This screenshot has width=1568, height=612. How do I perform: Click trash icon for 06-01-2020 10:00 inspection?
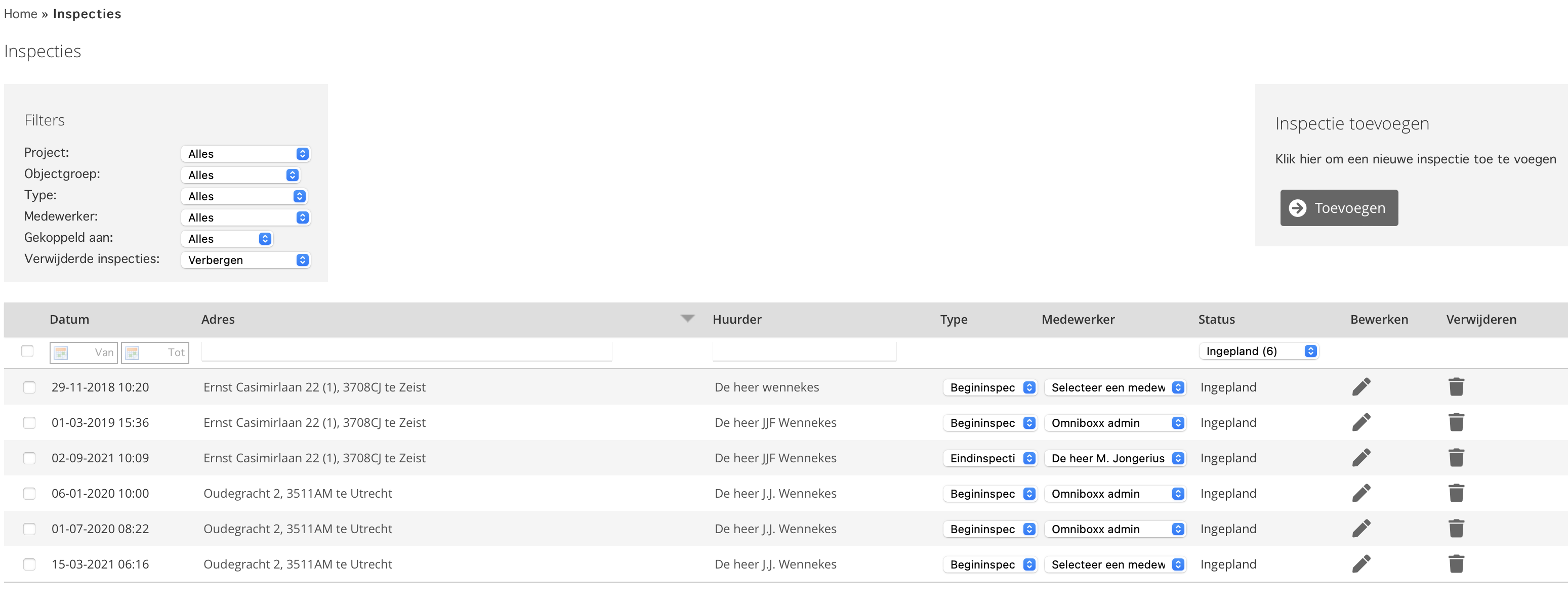pos(1456,493)
